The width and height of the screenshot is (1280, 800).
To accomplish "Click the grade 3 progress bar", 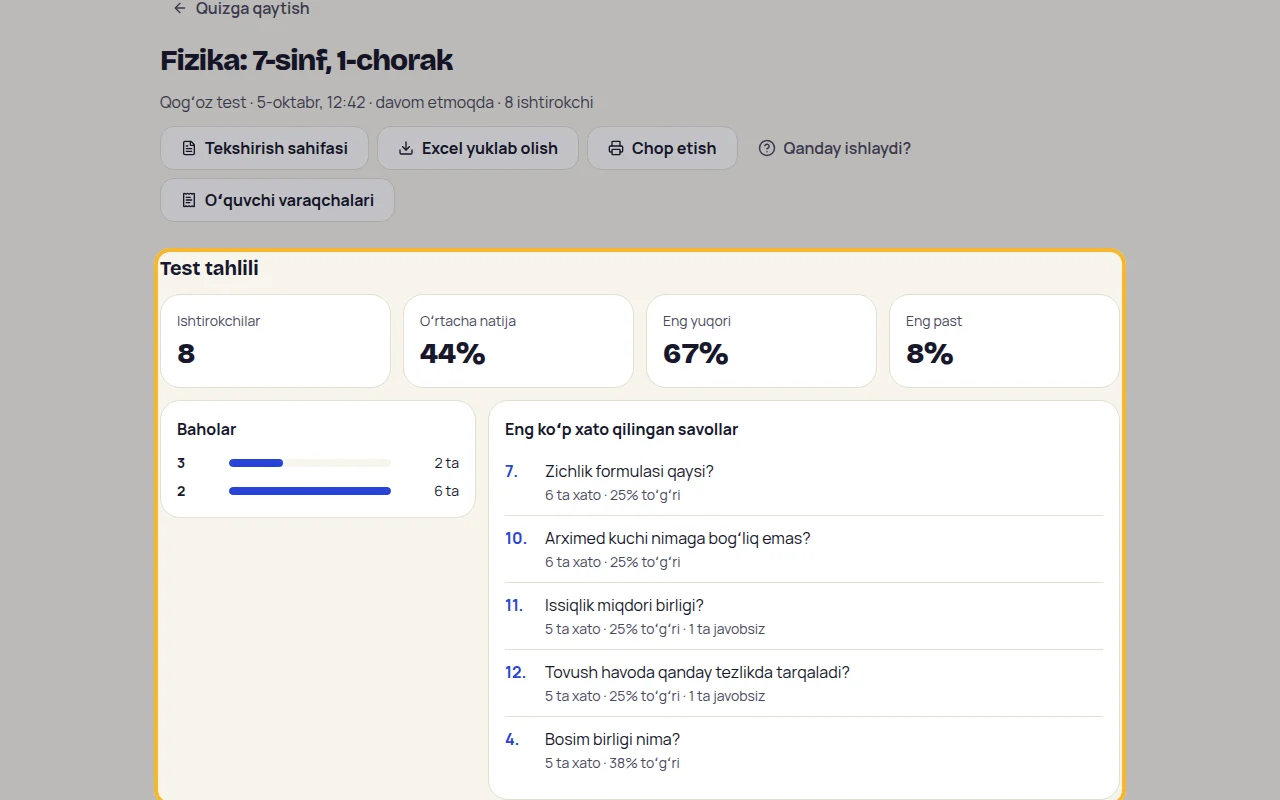I will [310, 463].
